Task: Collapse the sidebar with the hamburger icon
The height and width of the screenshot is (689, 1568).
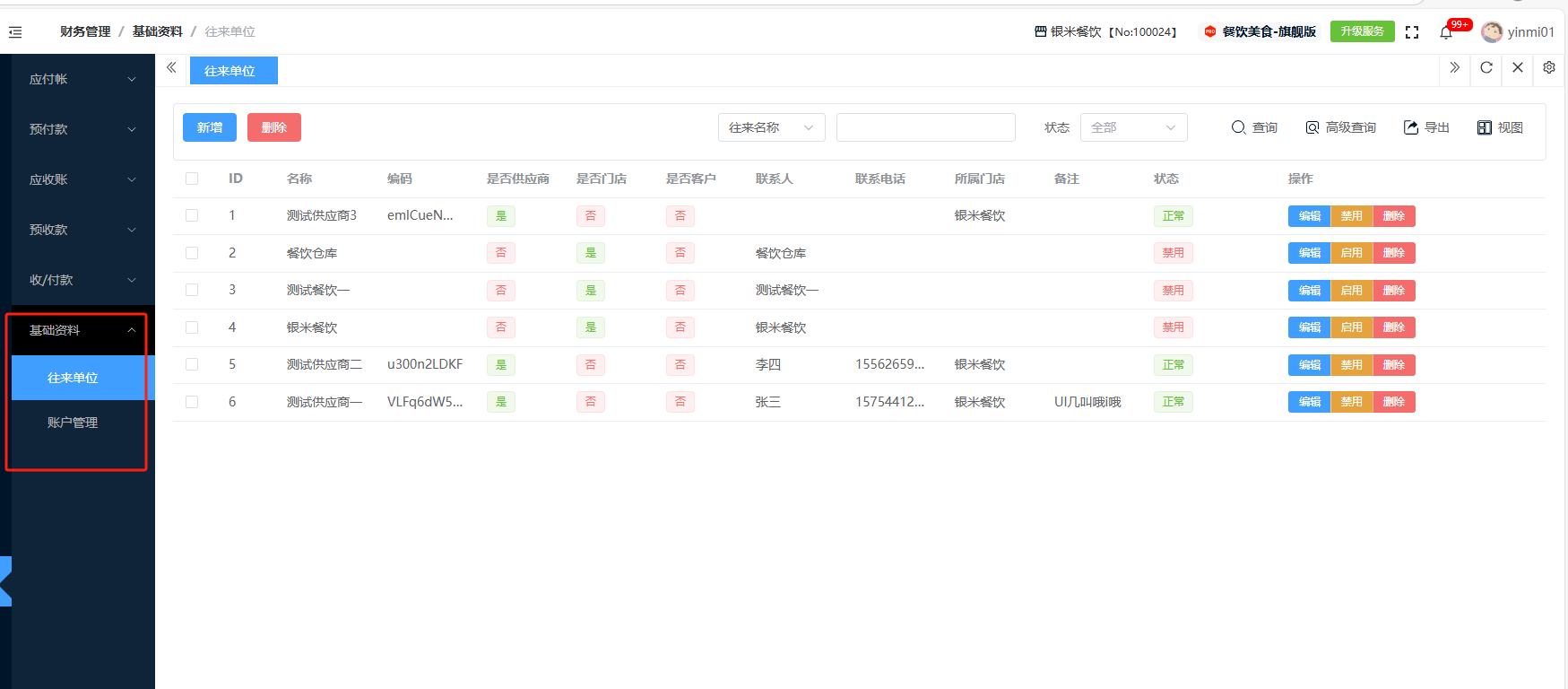Action: tap(15, 32)
